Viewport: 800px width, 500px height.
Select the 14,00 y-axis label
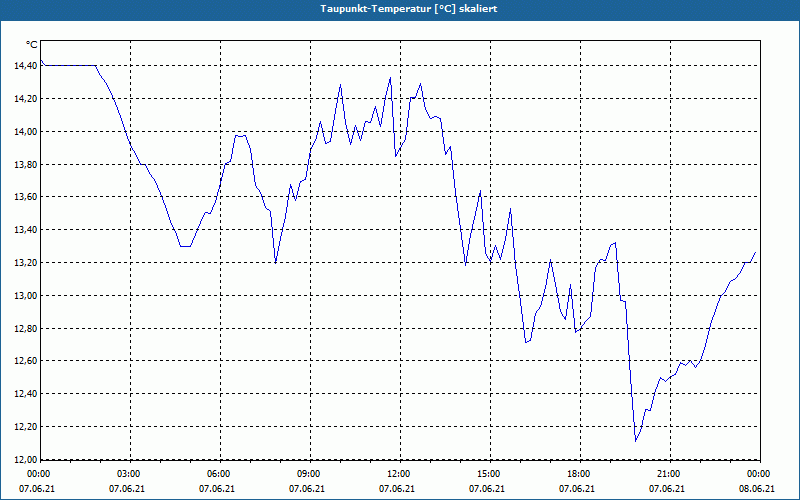[x=26, y=132]
